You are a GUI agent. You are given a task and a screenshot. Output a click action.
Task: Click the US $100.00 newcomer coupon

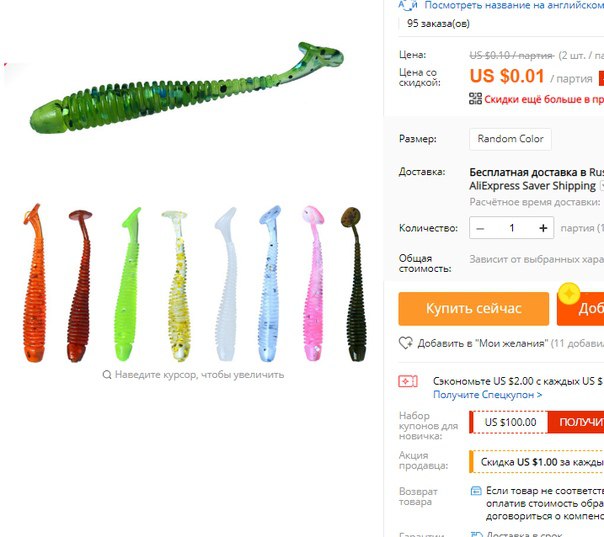click(510, 422)
